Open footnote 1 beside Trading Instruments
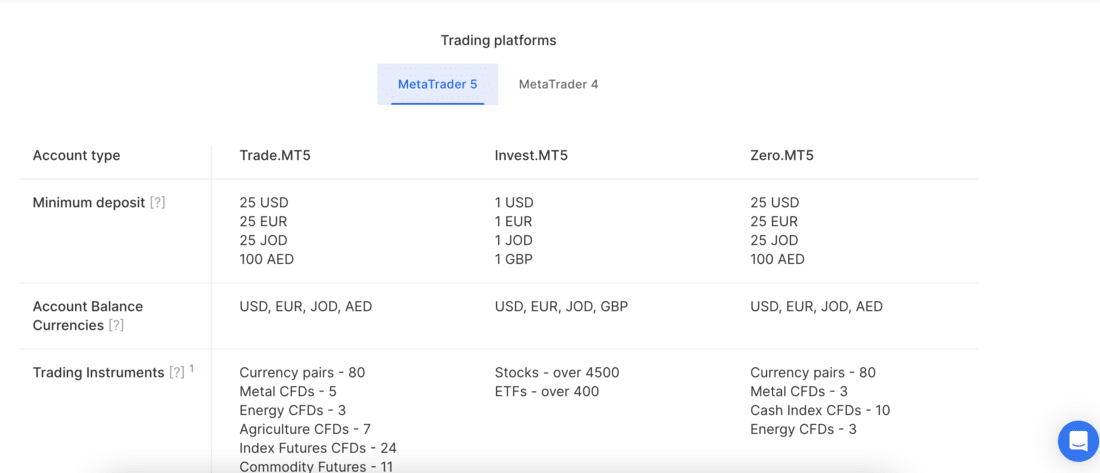This screenshot has height=473, width=1100. click(192, 368)
